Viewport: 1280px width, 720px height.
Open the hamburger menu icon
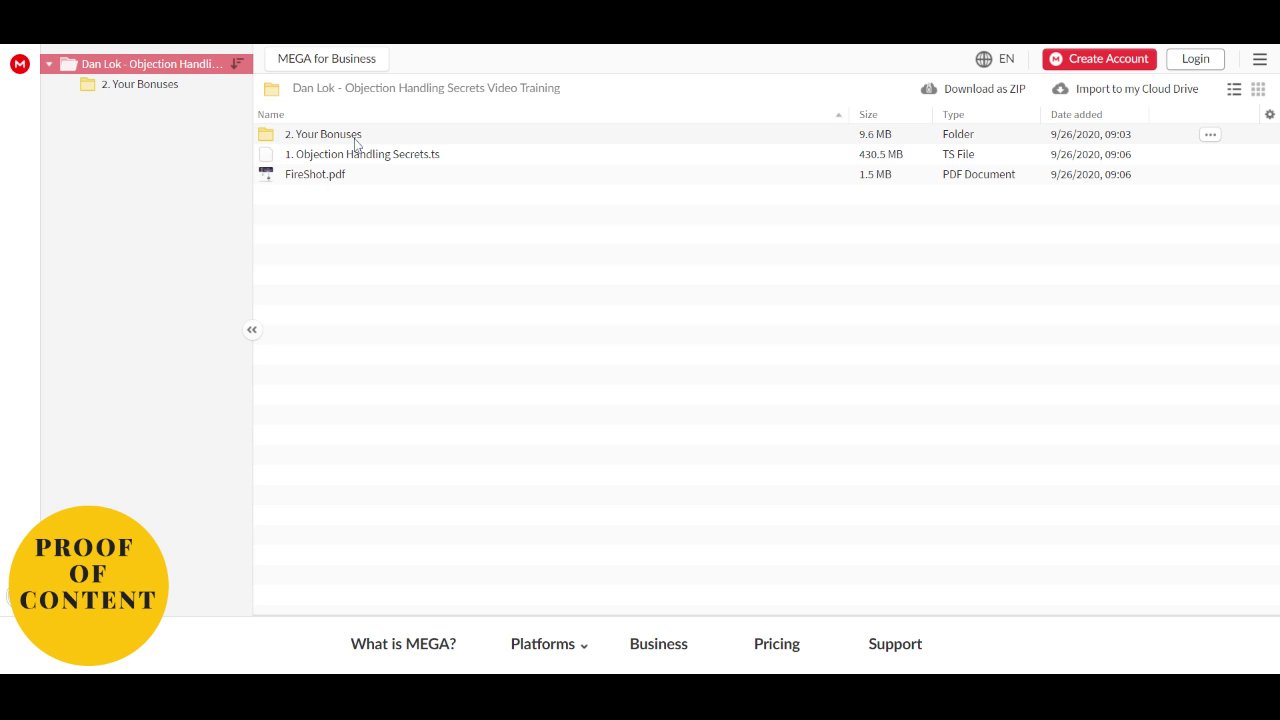(1260, 59)
